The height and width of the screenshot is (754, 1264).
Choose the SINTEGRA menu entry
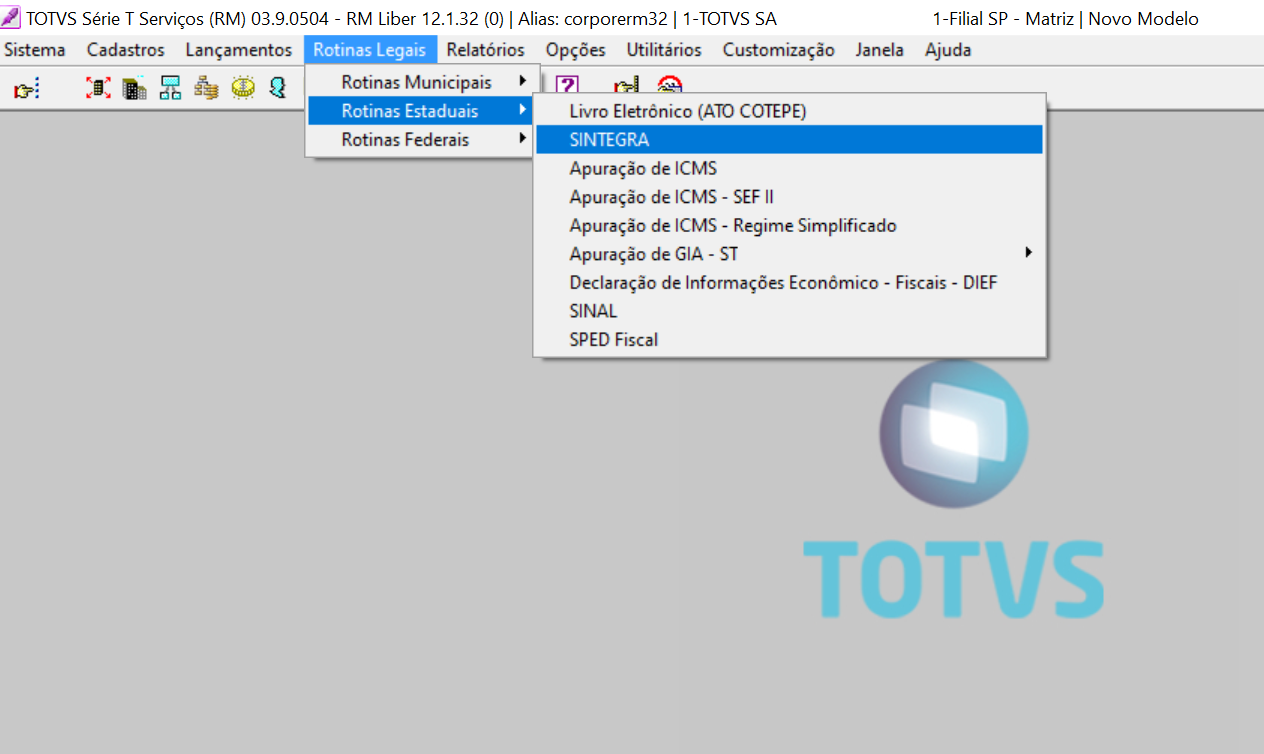[x=789, y=140]
